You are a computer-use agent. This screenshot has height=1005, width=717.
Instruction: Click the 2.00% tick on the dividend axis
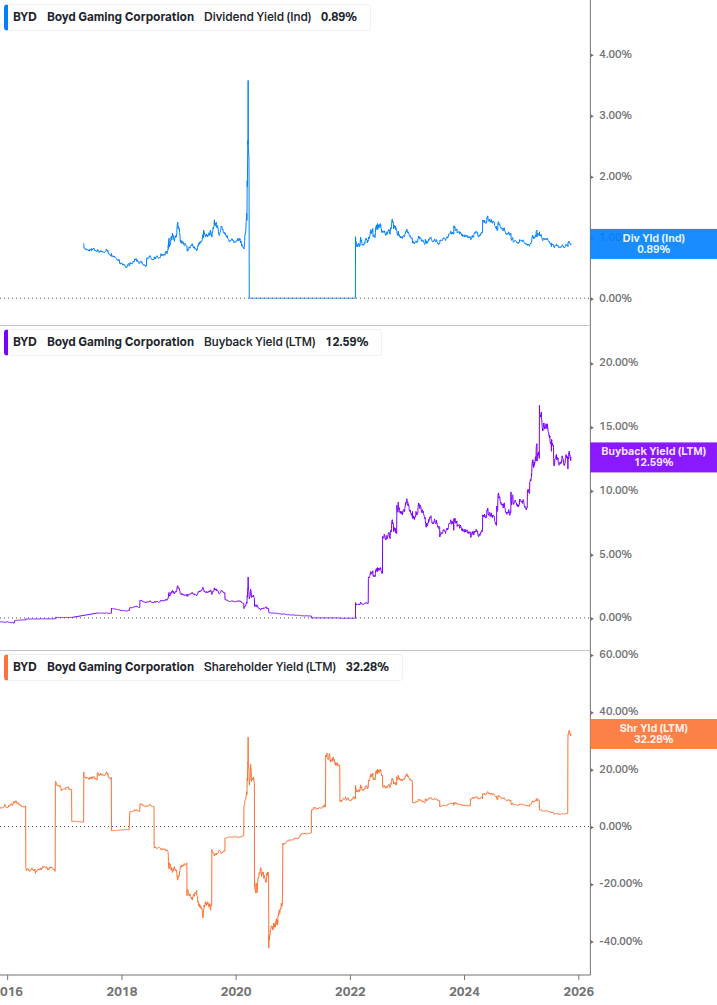click(615, 176)
